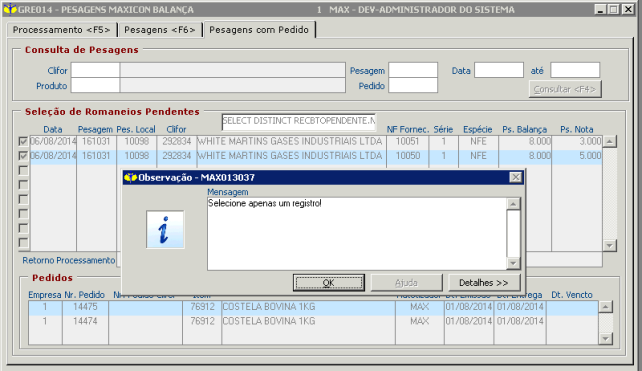
Task: Click Pedidos list scroll up arrow
Action: 606,307
